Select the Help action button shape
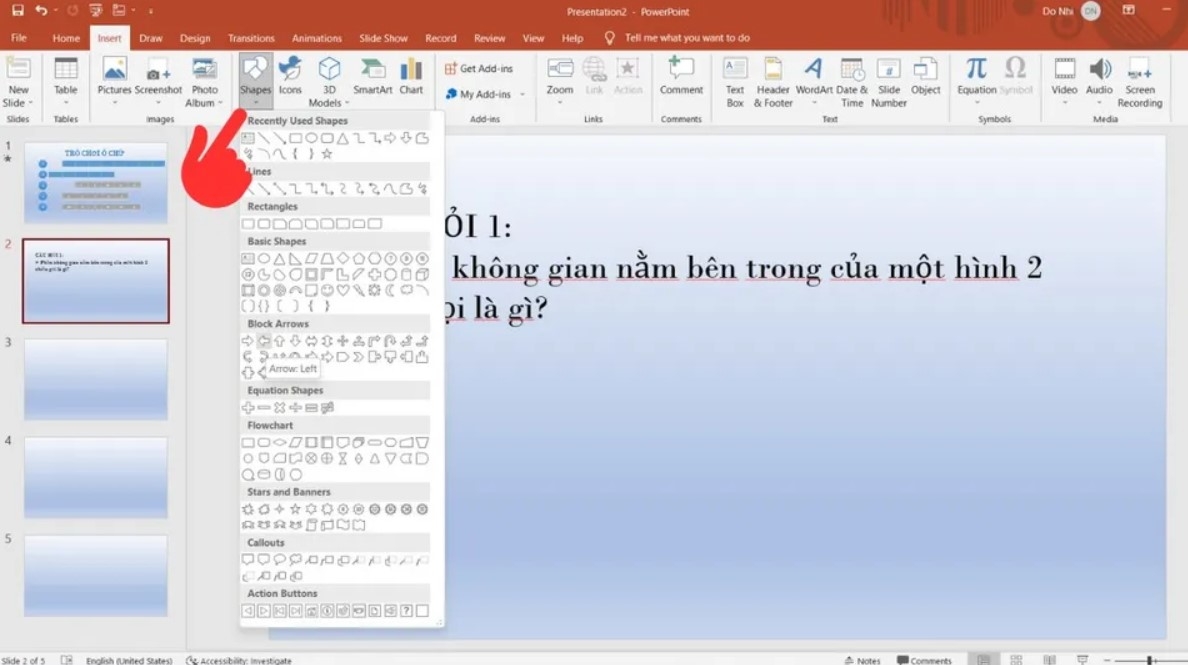This screenshot has height=665, width=1188. tap(406, 610)
